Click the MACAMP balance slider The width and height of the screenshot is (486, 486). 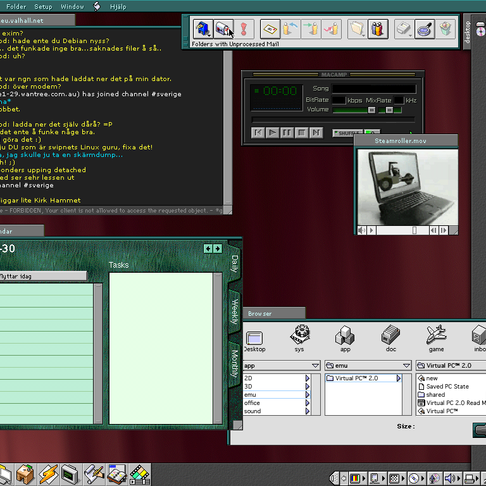(x=390, y=110)
